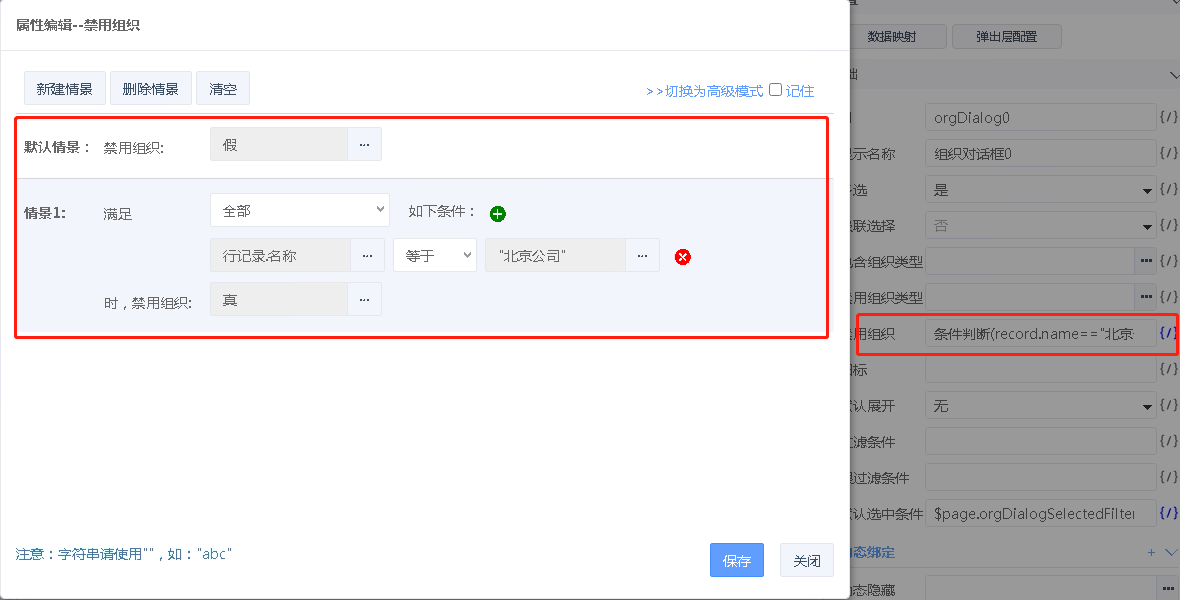Click ellipsis button in 动态隐藏 row
This screenshot has height=600, width=1180.
(x=1167, y=587)
